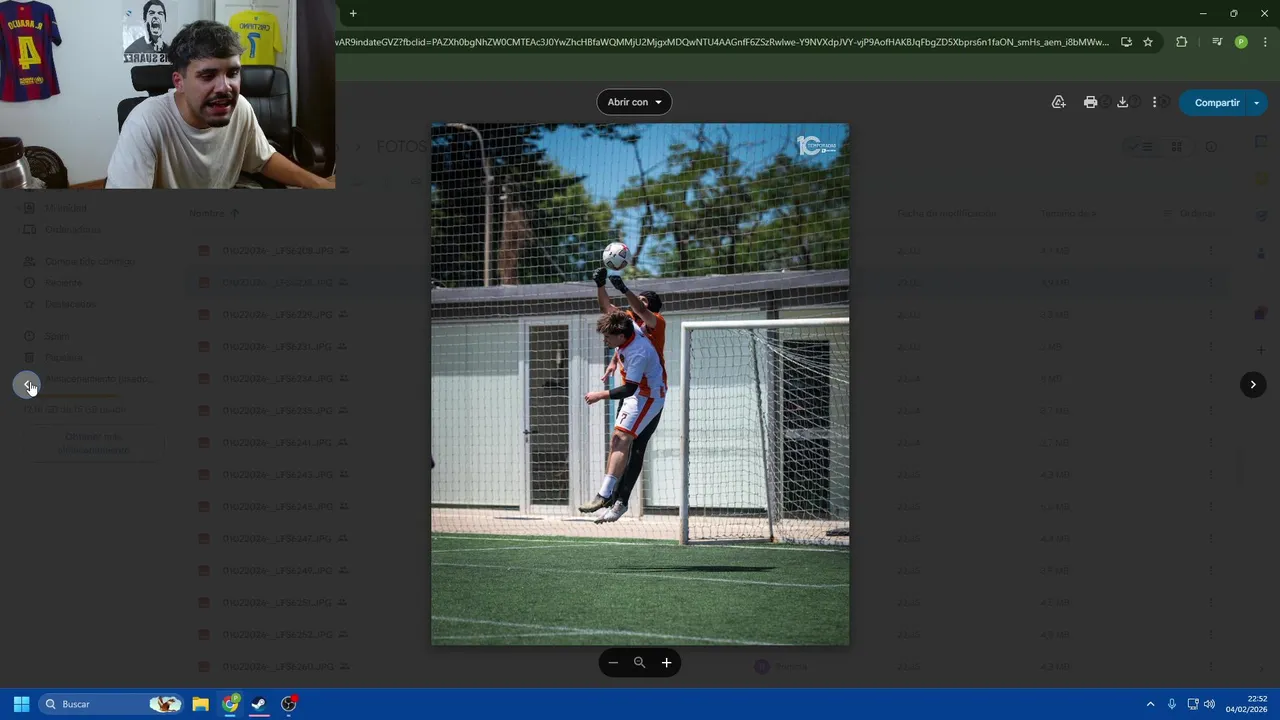The image size is (1280, 720).
Task: Open network settings tray icon
Action: click(x=1192, y=704)
